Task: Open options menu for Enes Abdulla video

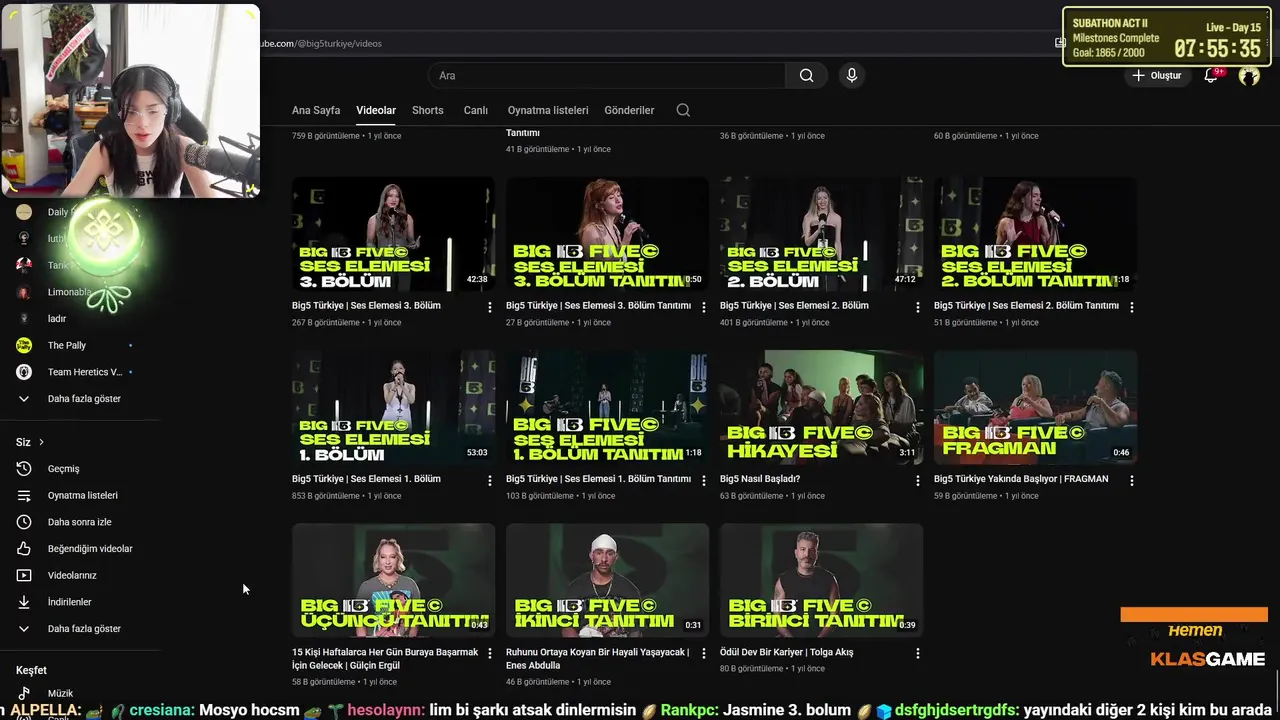Action: (703, 654)
